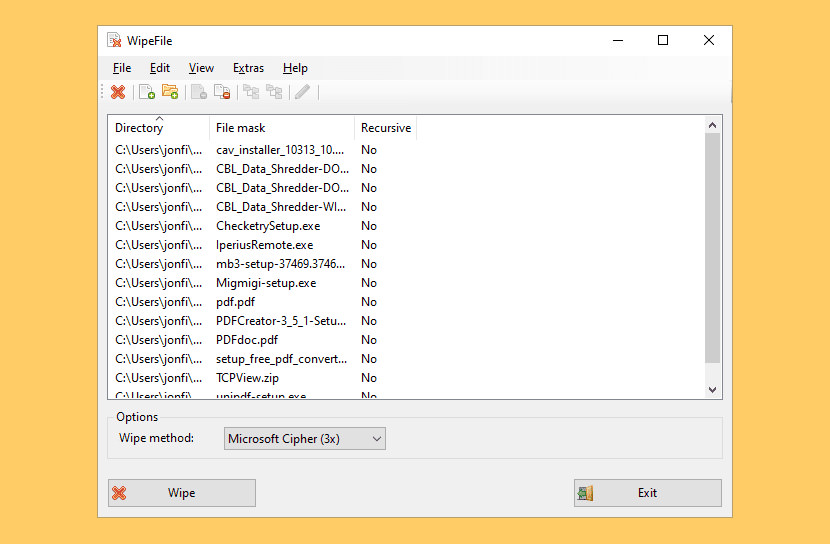Select the mb3-setup-37469.3746... entry

[x=281, y=264]
